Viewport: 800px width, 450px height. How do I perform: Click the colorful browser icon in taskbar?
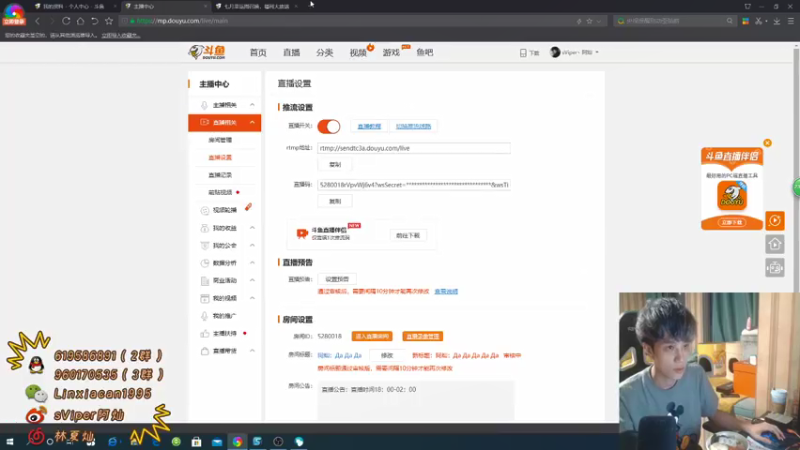click(237, 441)
